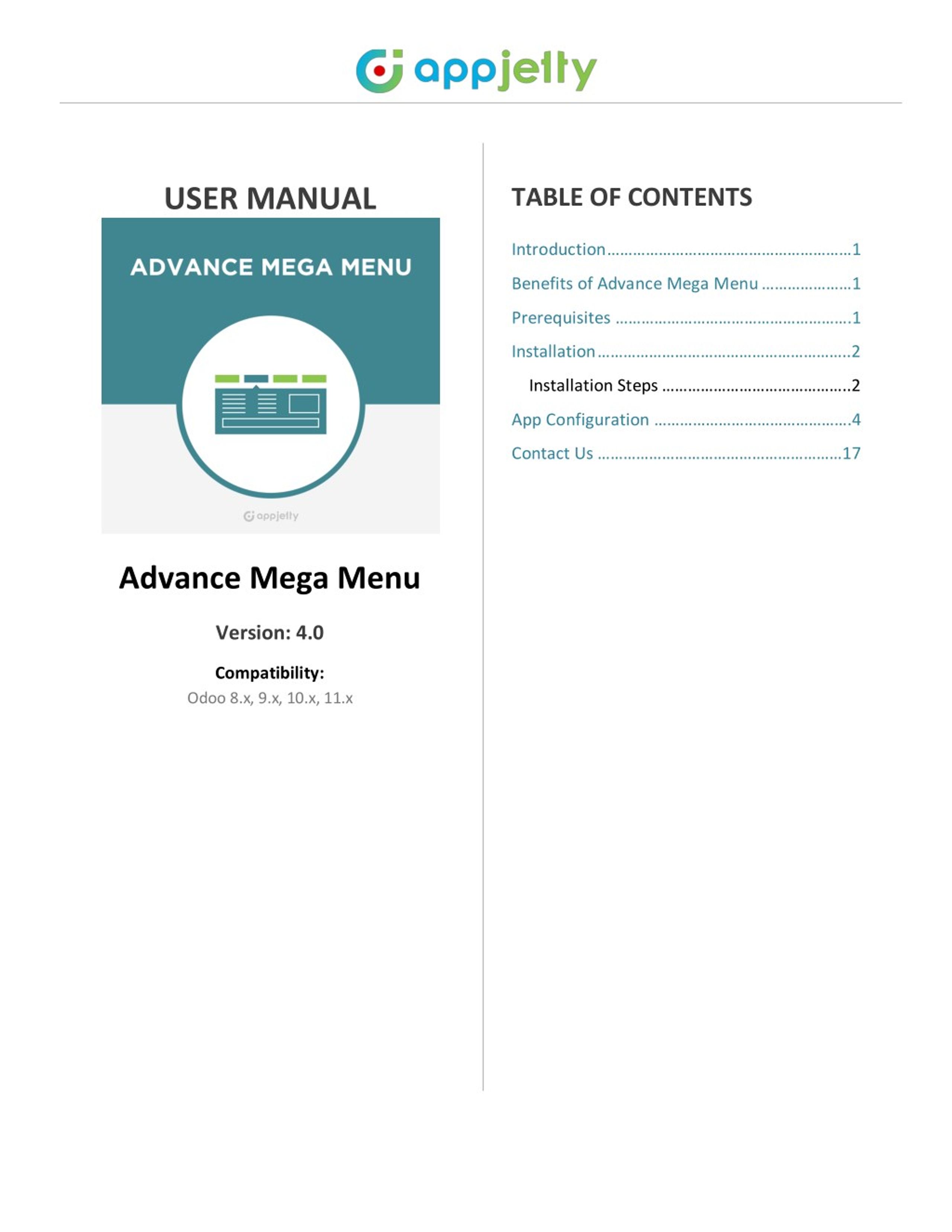Open the Installation Steps sub-entry
Viewport: 952px width, 1232px height.
click(x=694, y=385)
